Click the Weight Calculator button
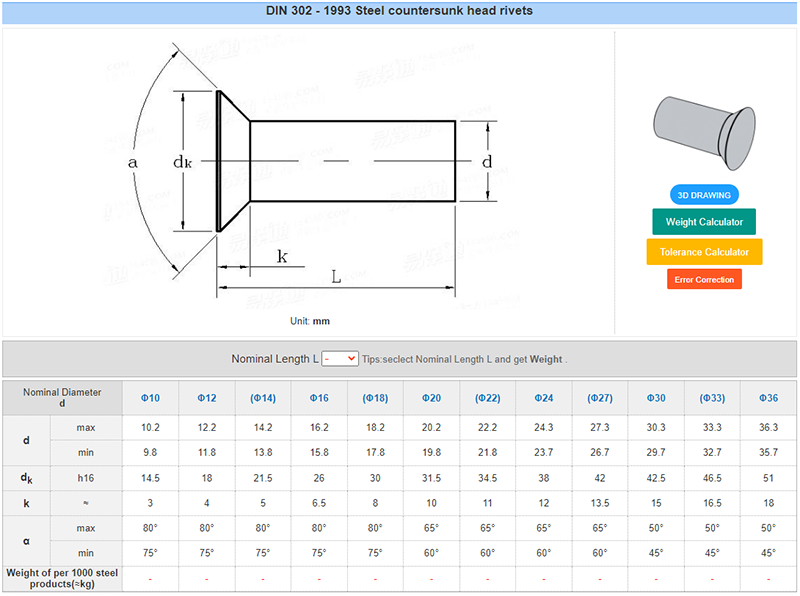This screenshot has width=800, height=596. (x=704, y=222)
